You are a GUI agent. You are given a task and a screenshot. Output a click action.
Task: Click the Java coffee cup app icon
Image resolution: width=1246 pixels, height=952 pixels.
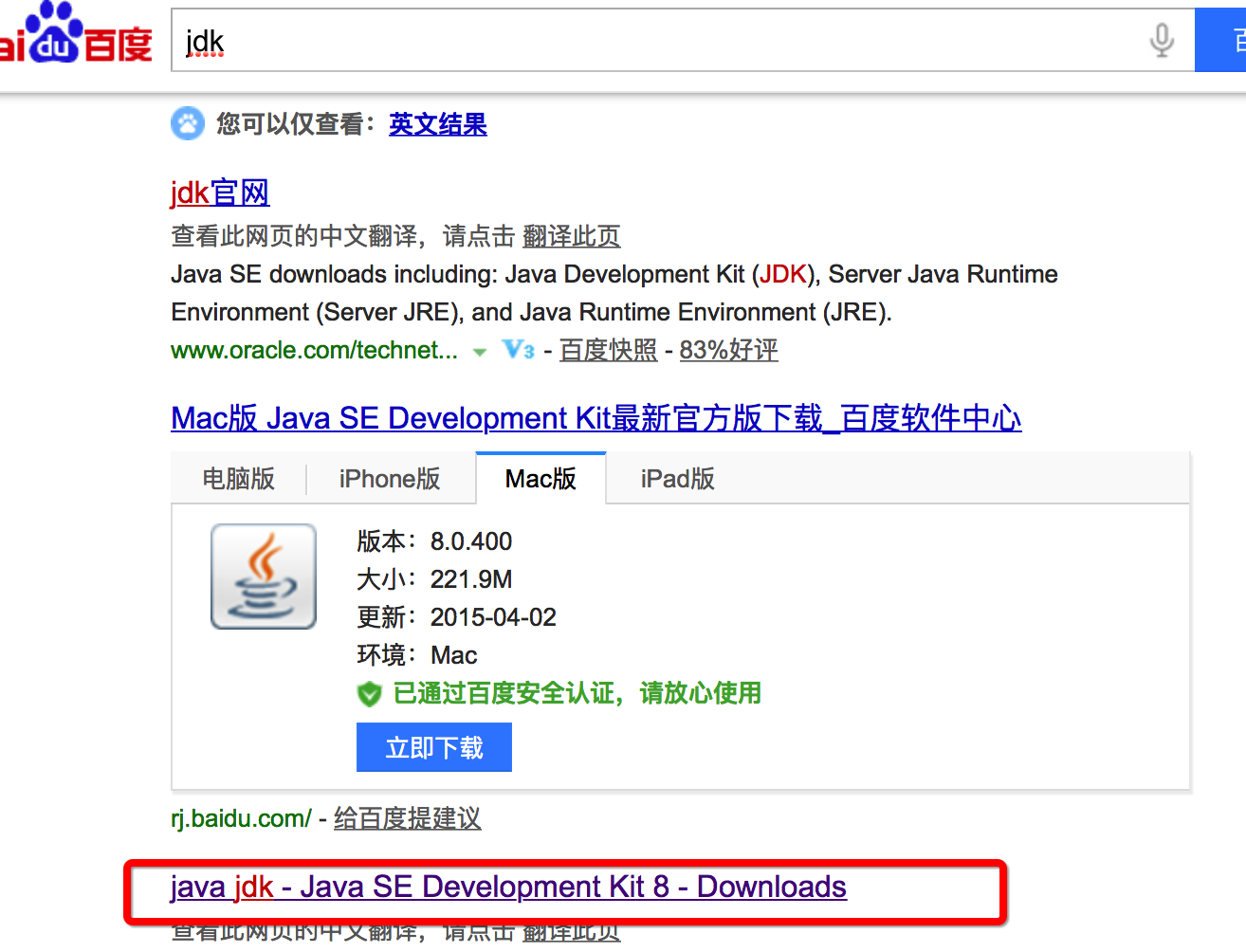(x=264, y=577)
